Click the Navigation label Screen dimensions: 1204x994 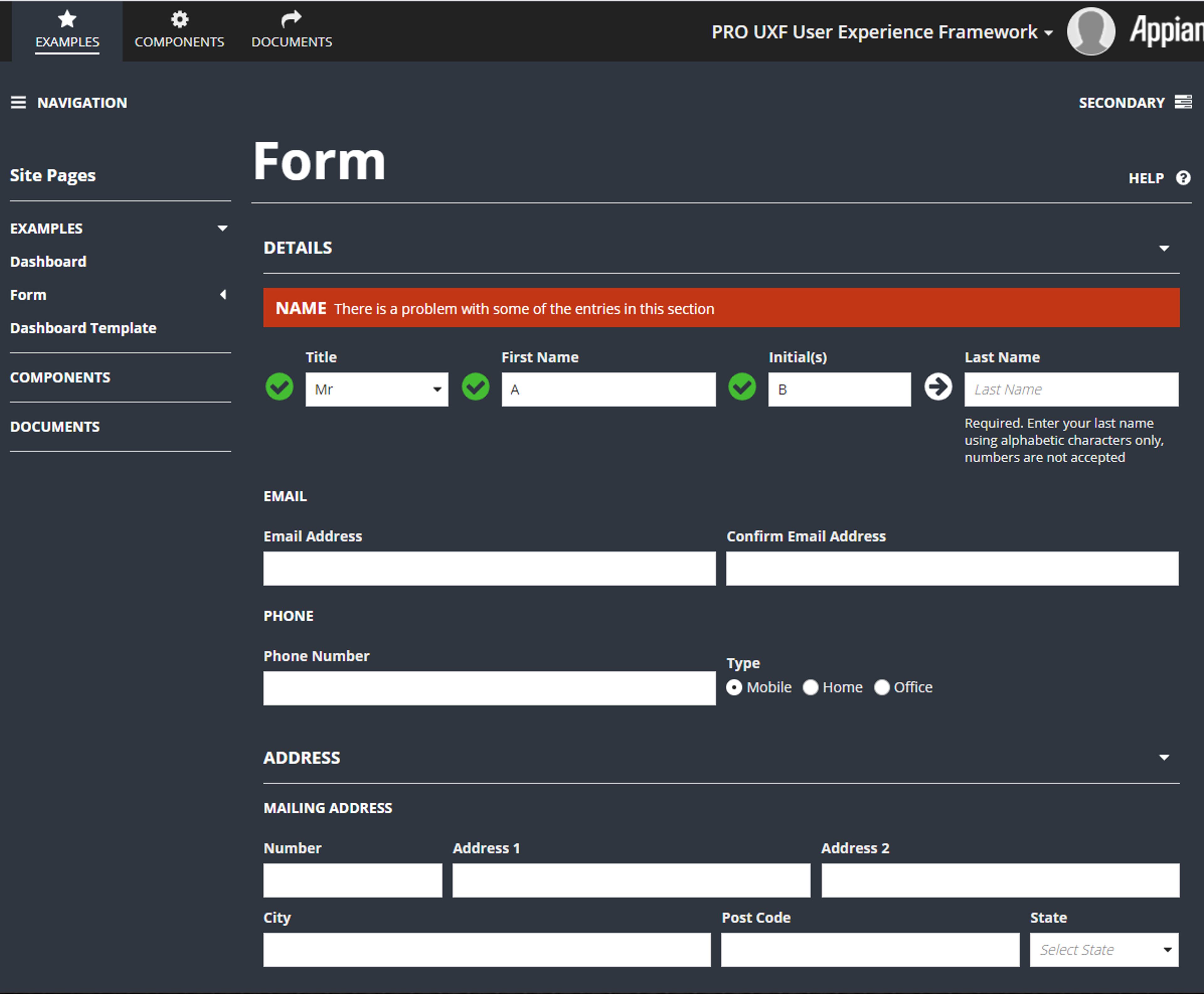[x=82, y=103]
